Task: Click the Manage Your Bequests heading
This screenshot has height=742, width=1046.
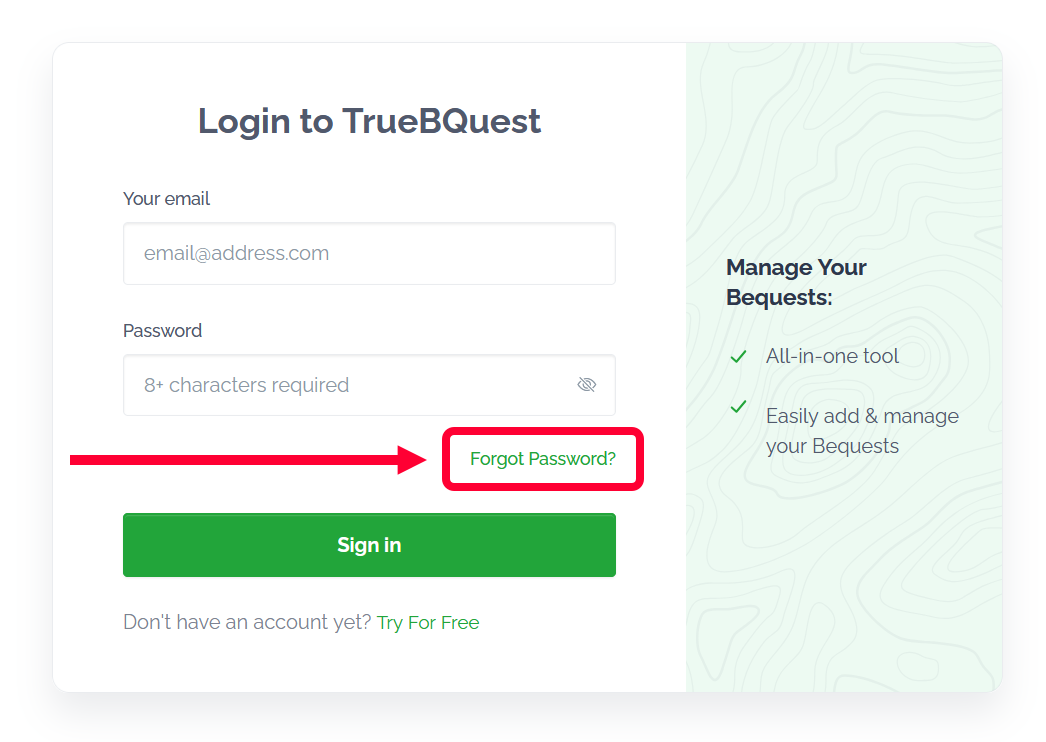Action: (796, 282)
